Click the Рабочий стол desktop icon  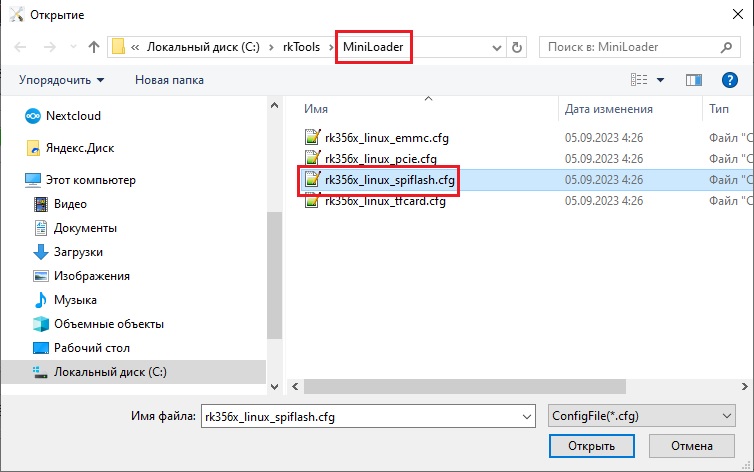(41, 348)
